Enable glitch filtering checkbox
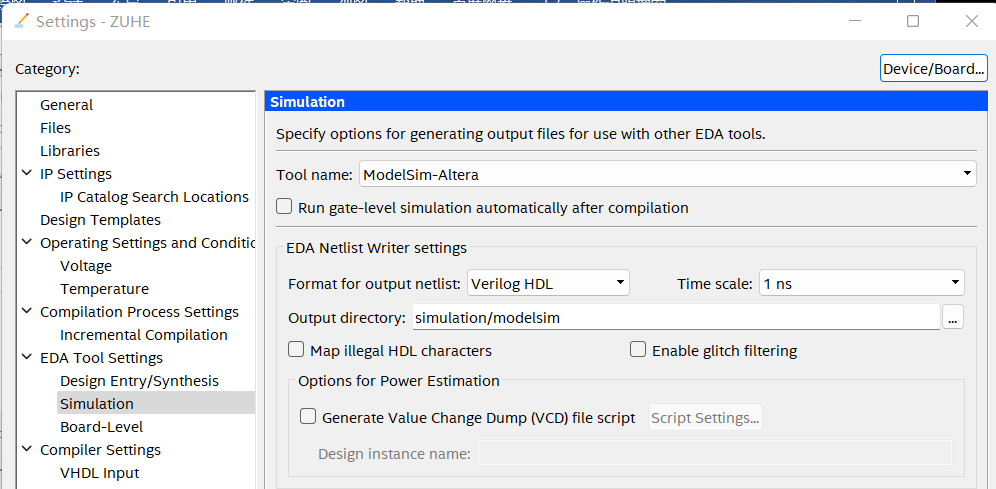996x489 pixels. click(638, 350)
